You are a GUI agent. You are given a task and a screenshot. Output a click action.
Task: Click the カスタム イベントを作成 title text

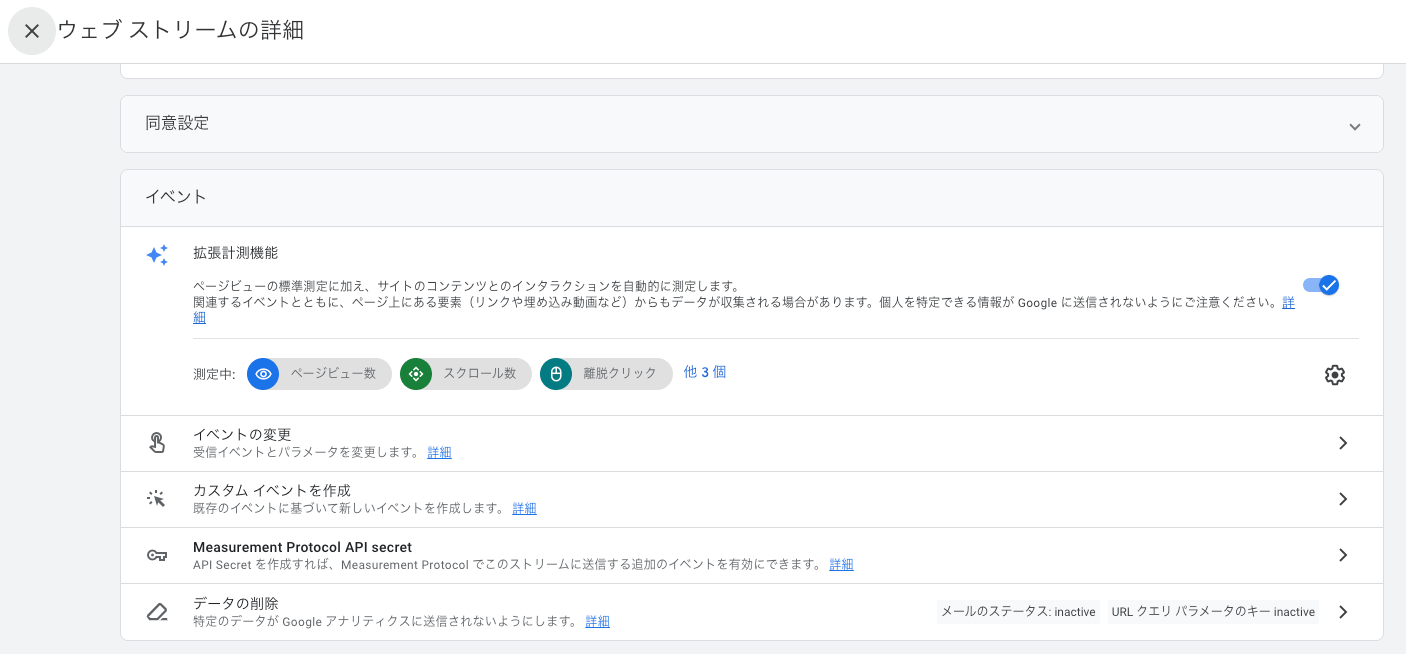[x=271, y=491]
